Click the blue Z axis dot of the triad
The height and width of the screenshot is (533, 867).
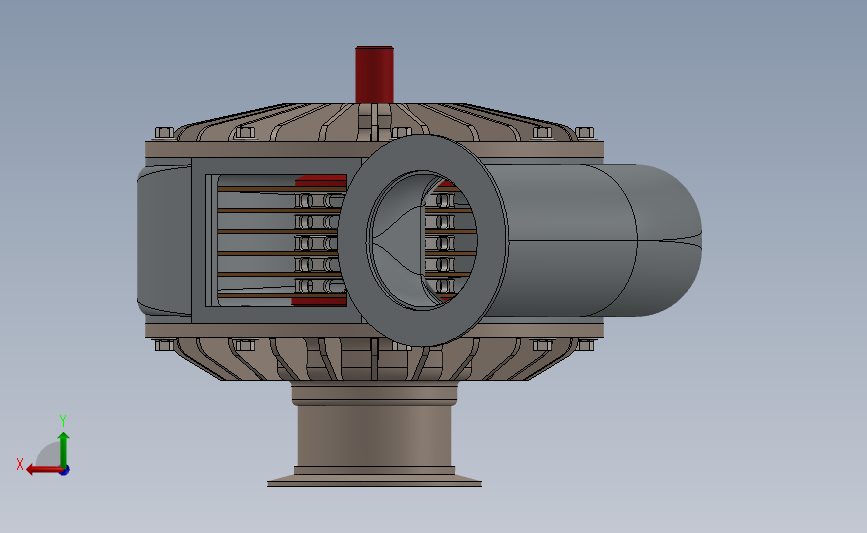pyautogui.click(x=65, y=471)
